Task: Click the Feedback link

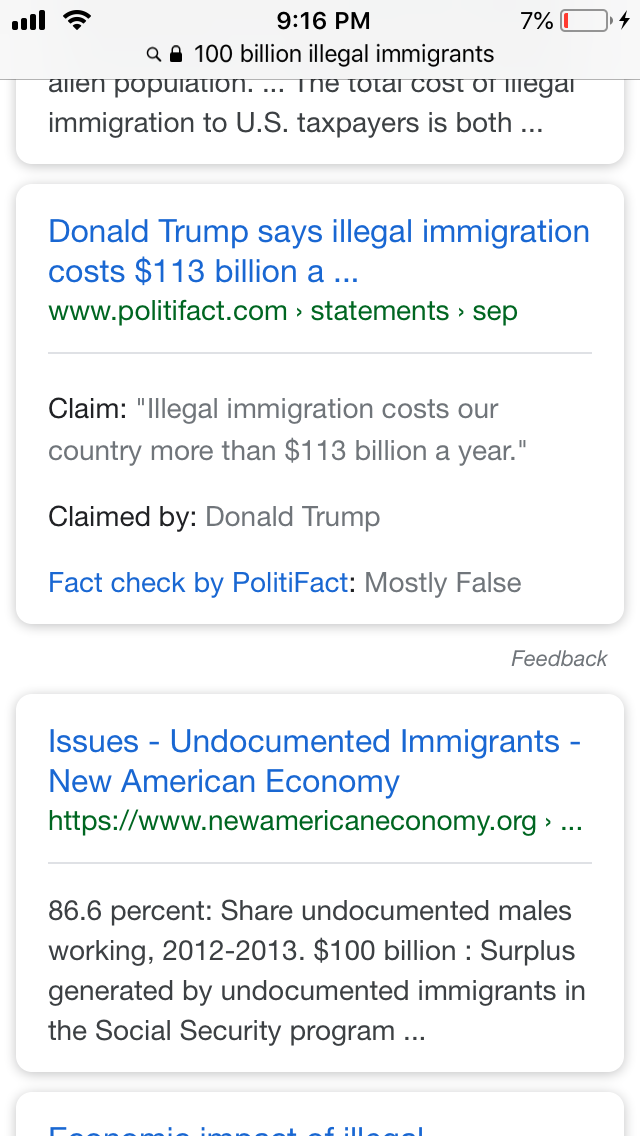Action: point(559,658)
